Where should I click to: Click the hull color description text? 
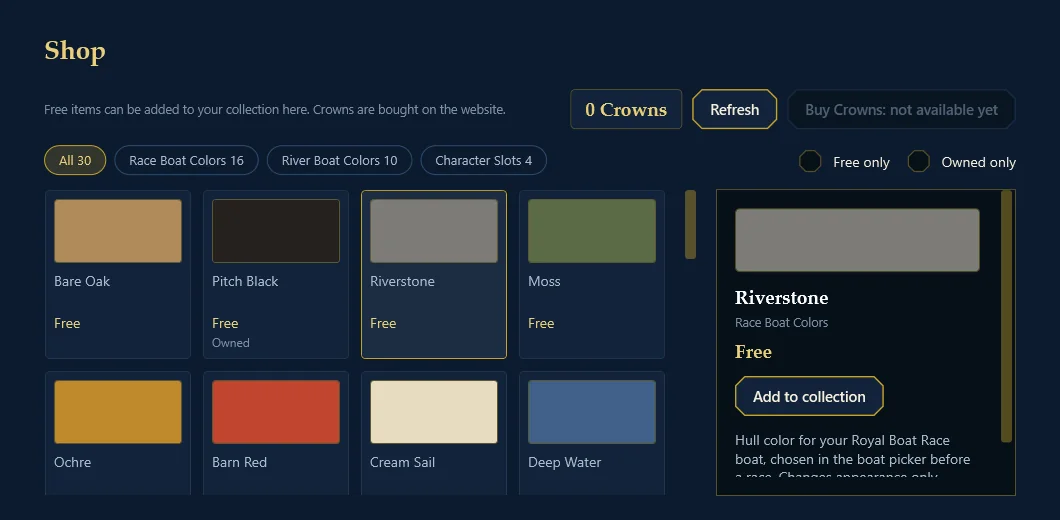[x=852, y=458]
